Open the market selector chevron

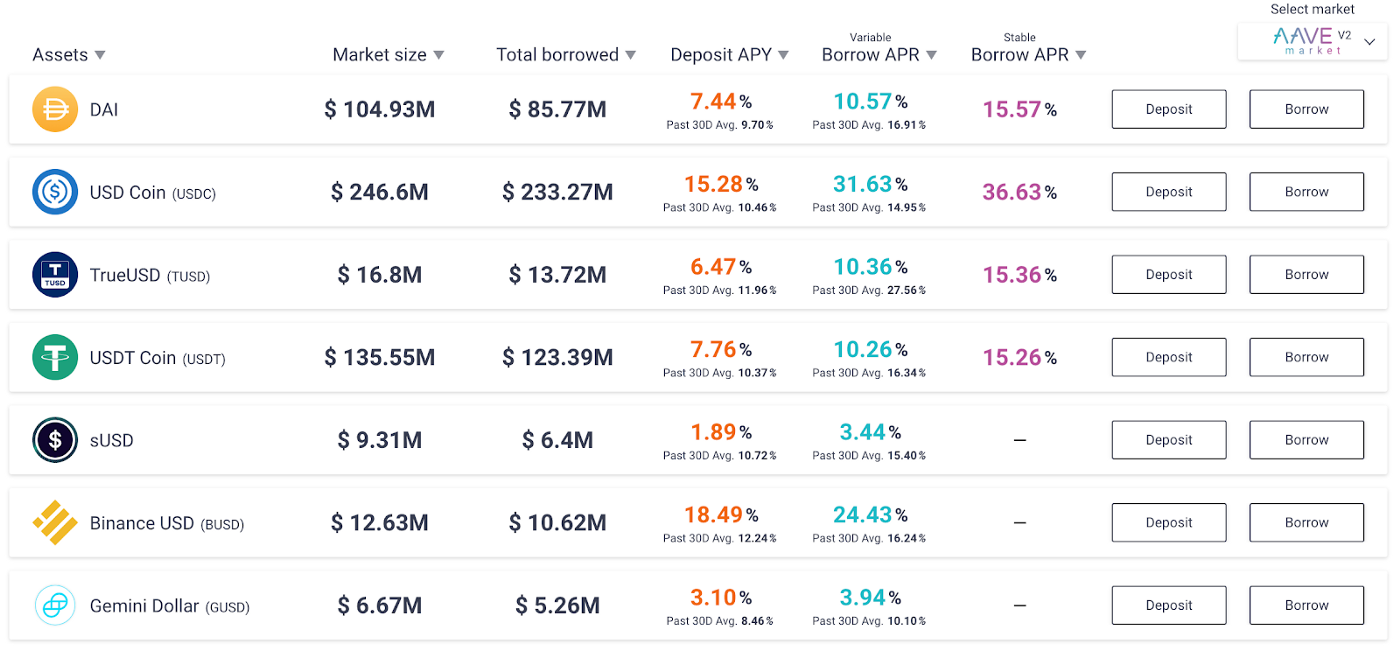(1370, 41)
